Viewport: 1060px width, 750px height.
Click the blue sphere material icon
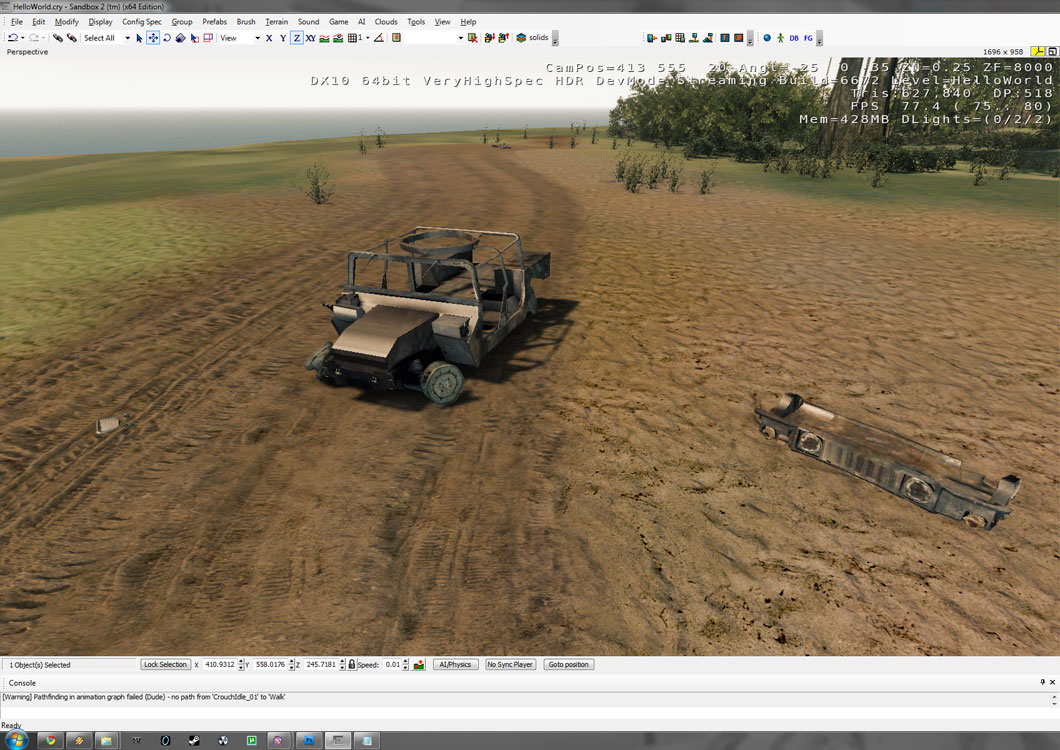[767, 38]
